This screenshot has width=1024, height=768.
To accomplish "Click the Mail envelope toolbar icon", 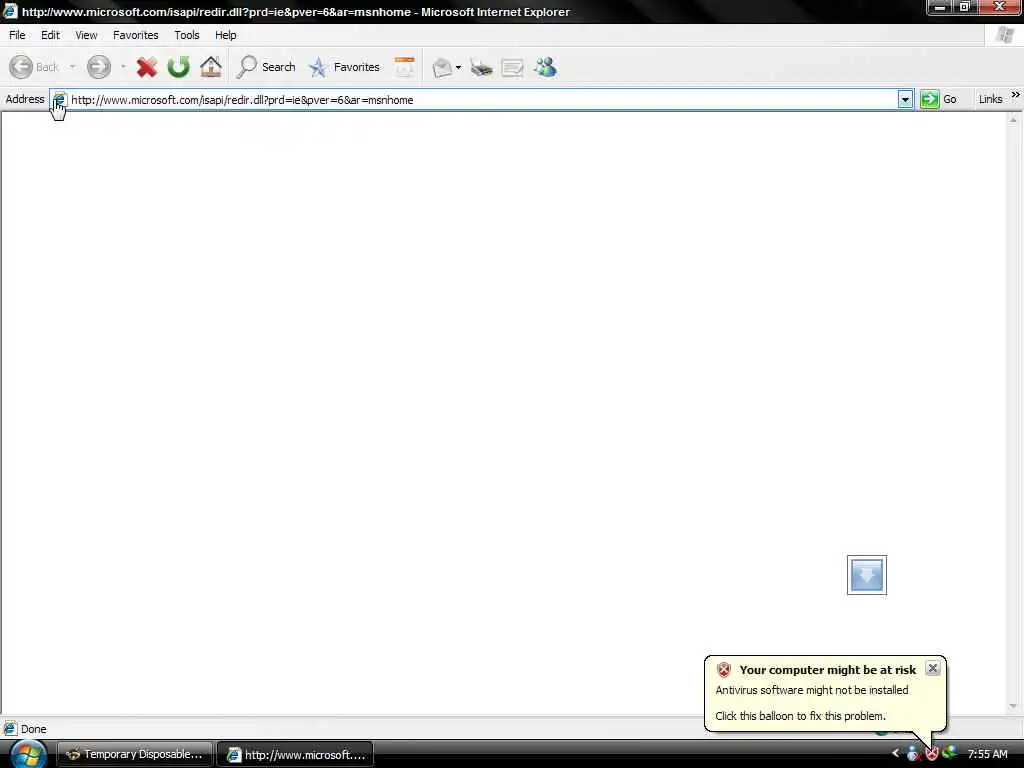I will point(442,67).
